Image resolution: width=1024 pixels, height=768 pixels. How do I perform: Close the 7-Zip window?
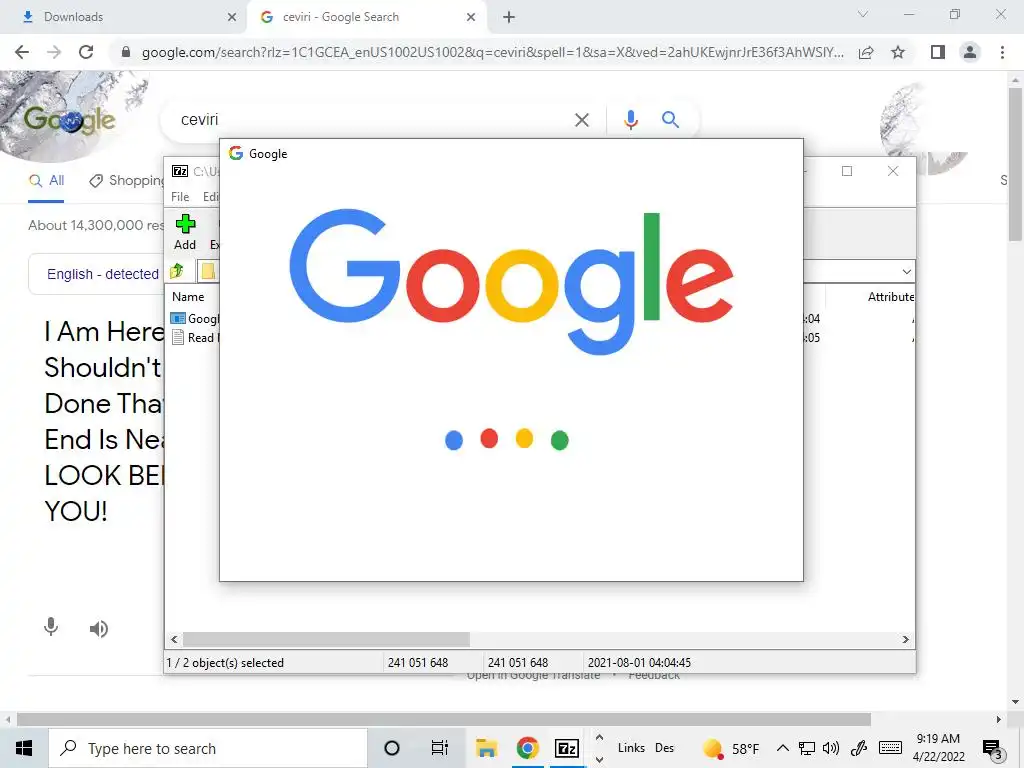click(893, 171)
